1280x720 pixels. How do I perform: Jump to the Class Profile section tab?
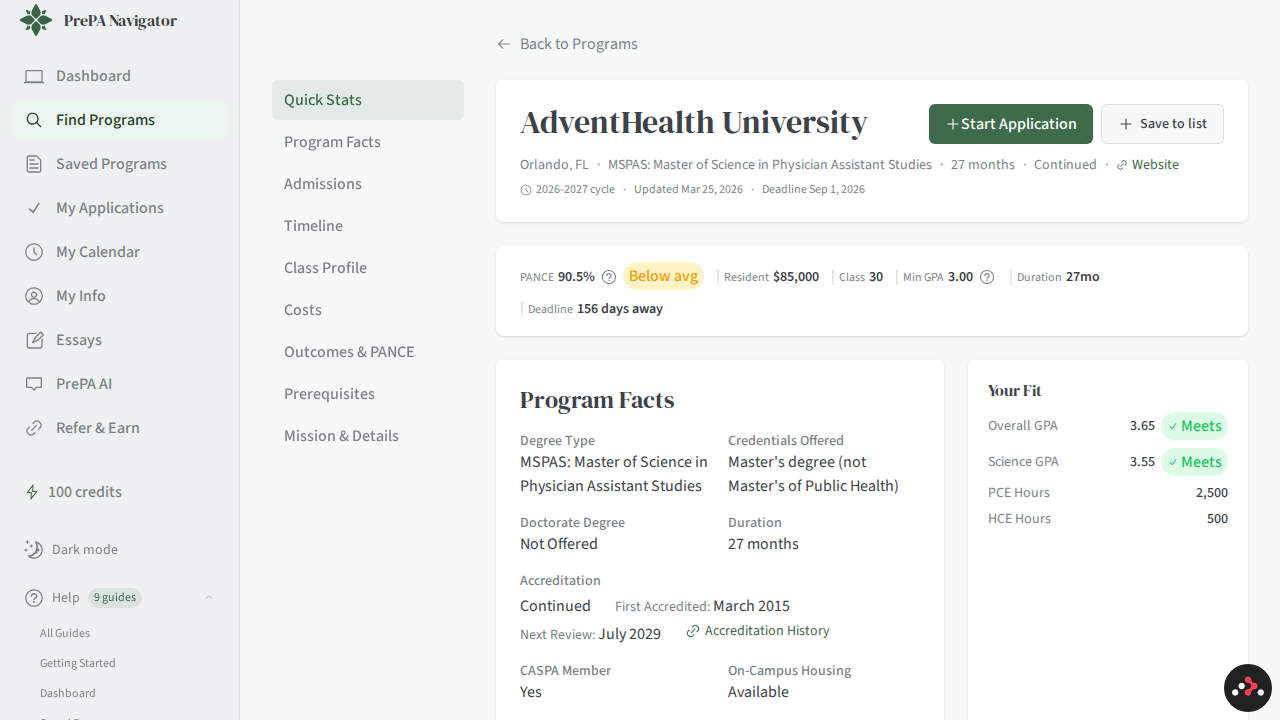[x=368, y=268]
